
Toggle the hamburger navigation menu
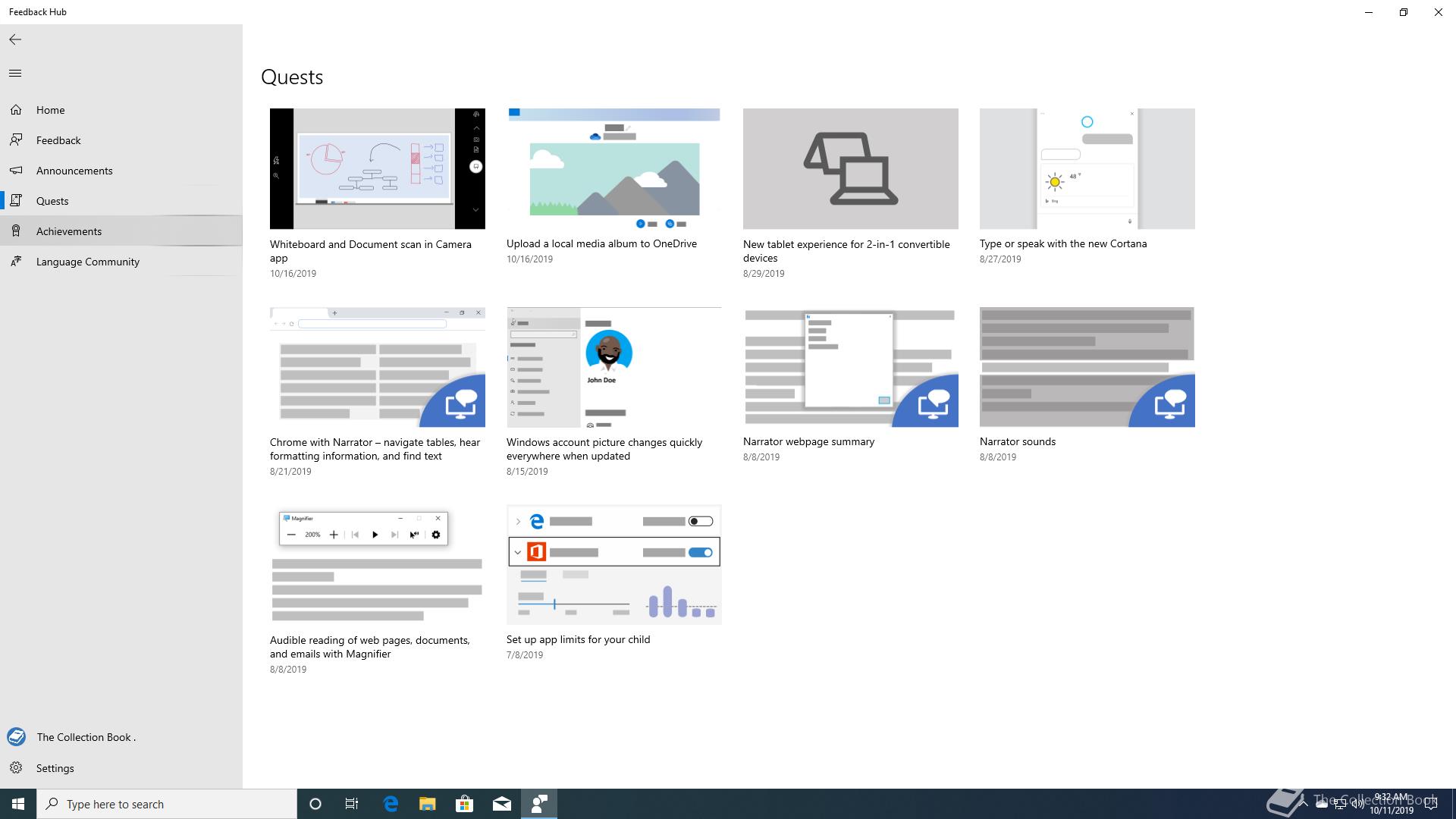pos(15,74)
